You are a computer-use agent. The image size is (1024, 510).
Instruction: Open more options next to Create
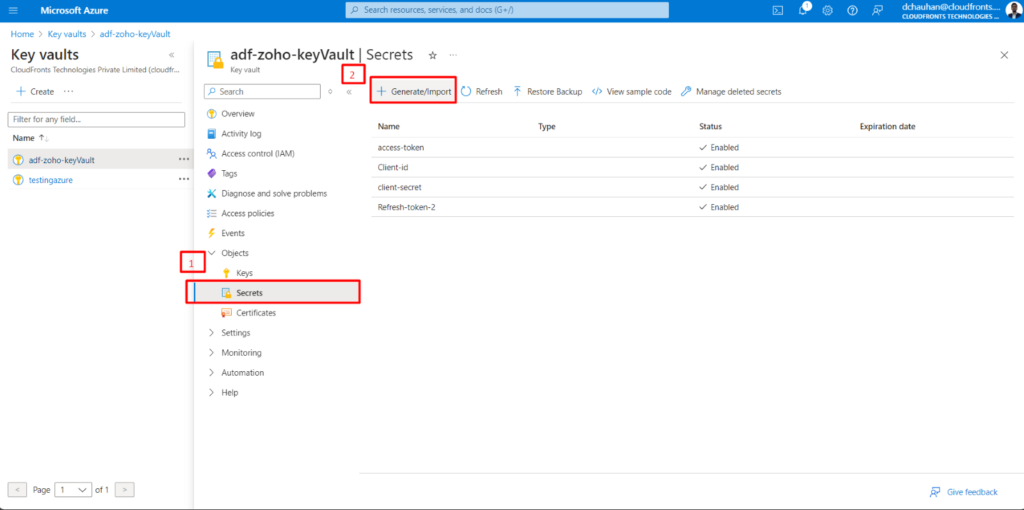[69, 91]
